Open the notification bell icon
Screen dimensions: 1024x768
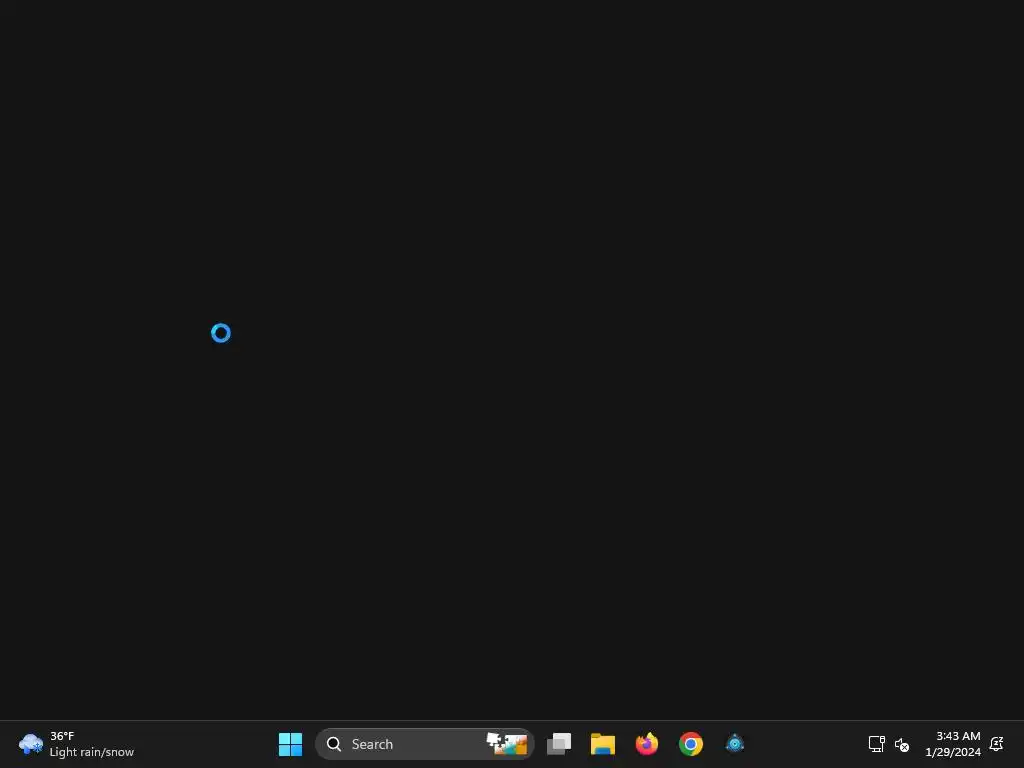click(997, 743)
